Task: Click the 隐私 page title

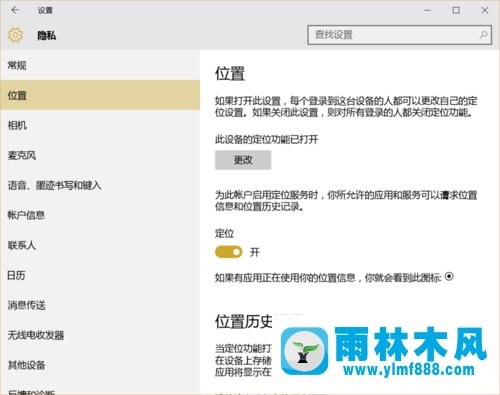Action: tap(46, 35)
